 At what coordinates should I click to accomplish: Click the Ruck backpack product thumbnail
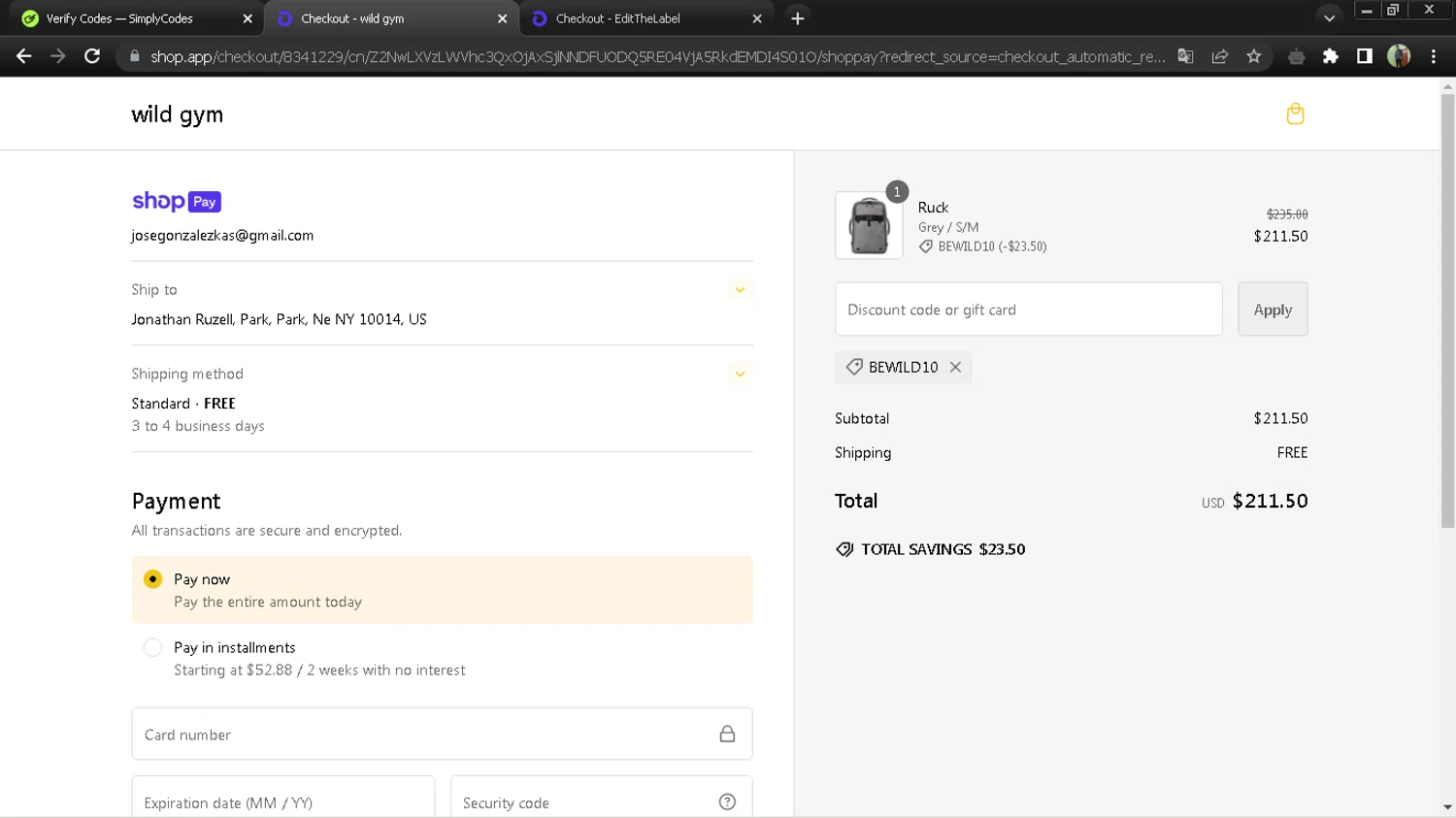[x=869, y=225]
